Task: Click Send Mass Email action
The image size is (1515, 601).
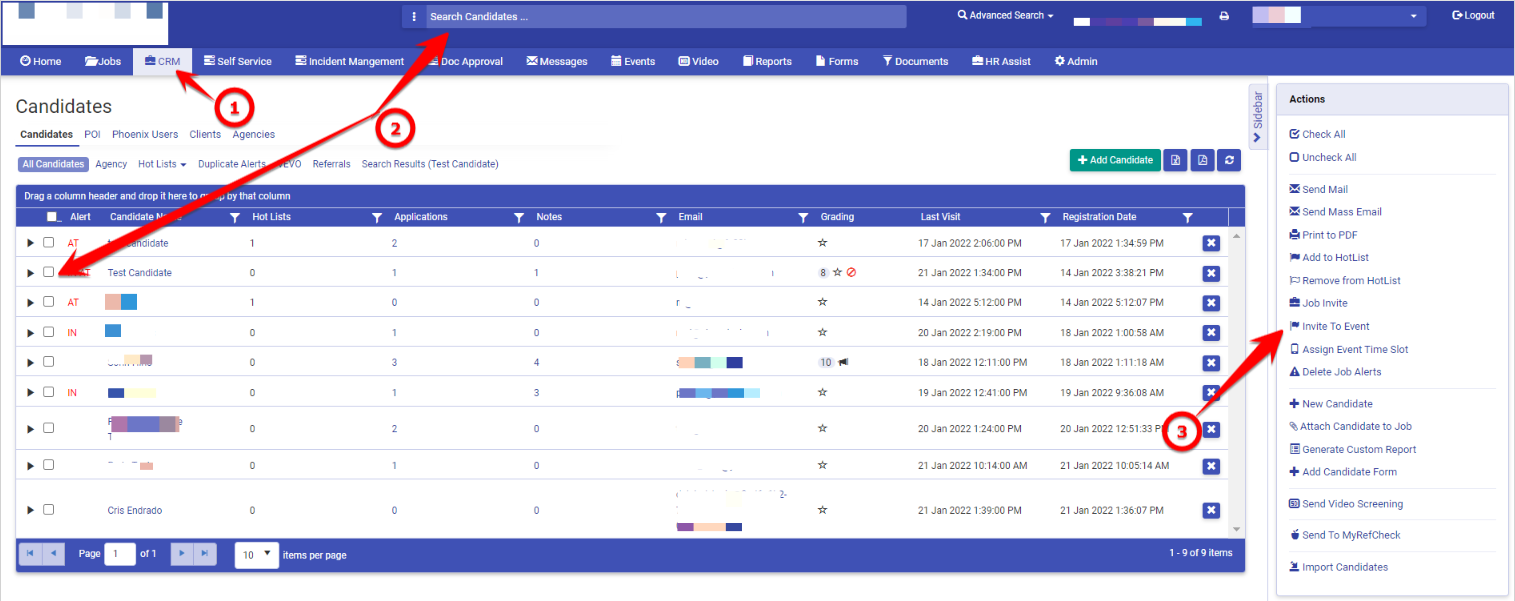Action: point(1335,212)
